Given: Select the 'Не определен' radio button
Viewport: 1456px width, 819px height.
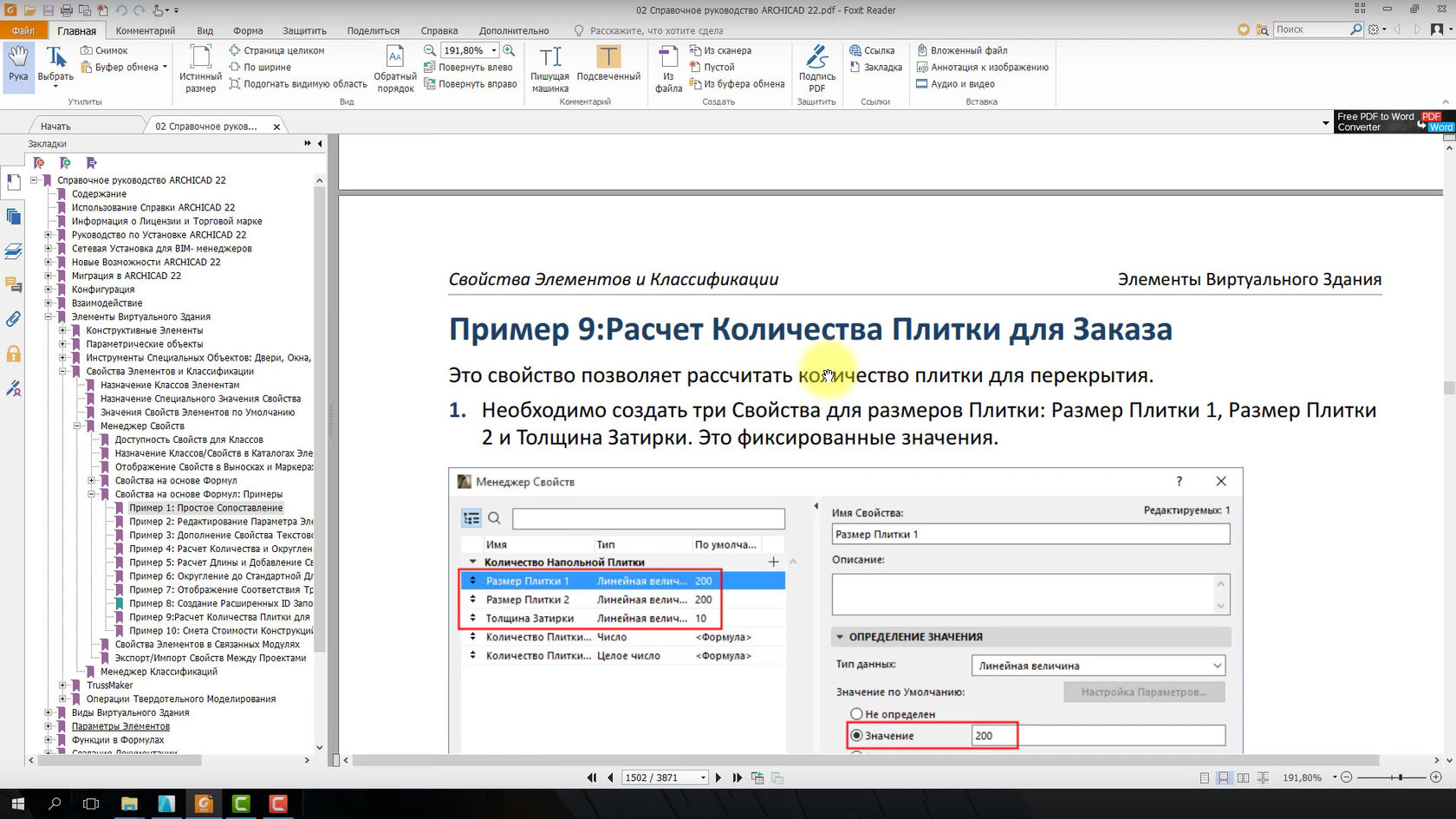Looking at the screenshot, I should click(857, 714).
